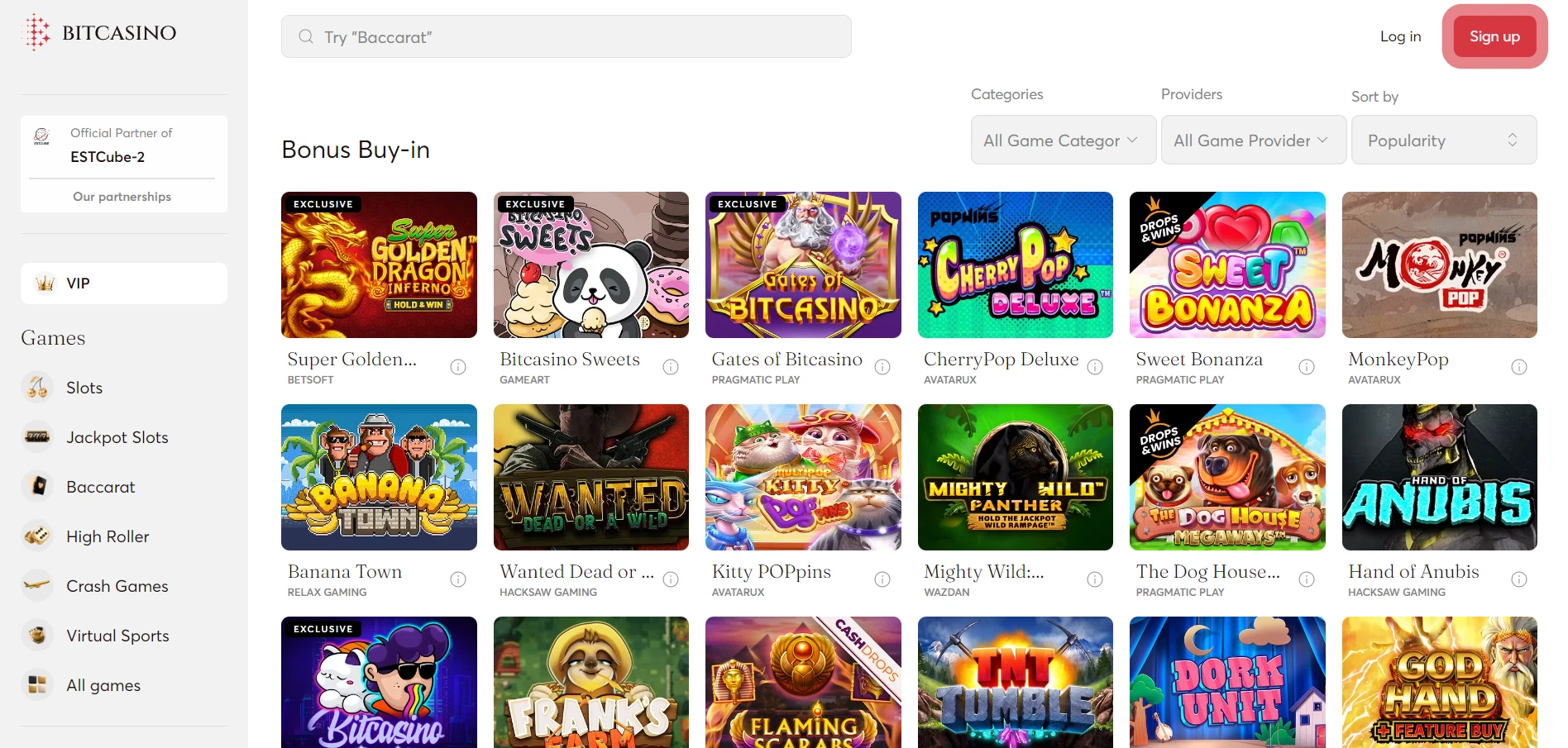Image resolution: width=1568 pixels, height=748 pixels.
Task: Open info for Banana Town
Action: click(x=458, y=579)
